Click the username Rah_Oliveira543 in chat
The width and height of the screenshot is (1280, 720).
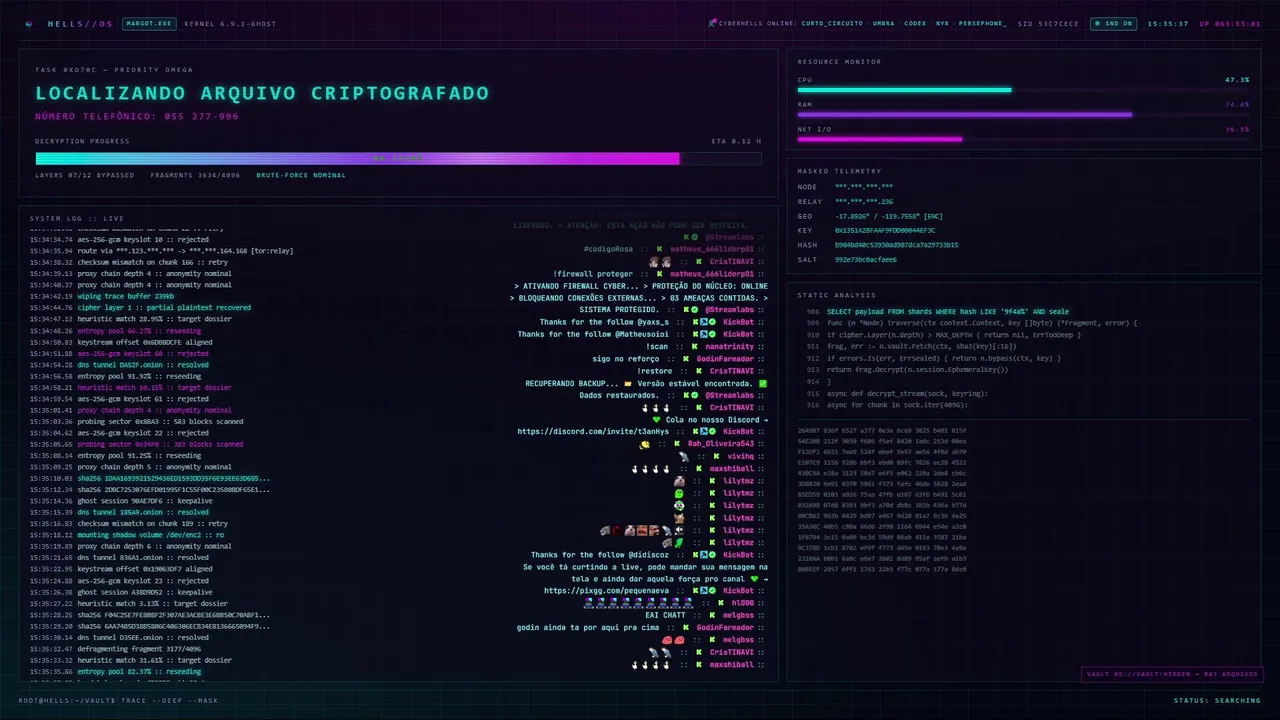point(720,443)
